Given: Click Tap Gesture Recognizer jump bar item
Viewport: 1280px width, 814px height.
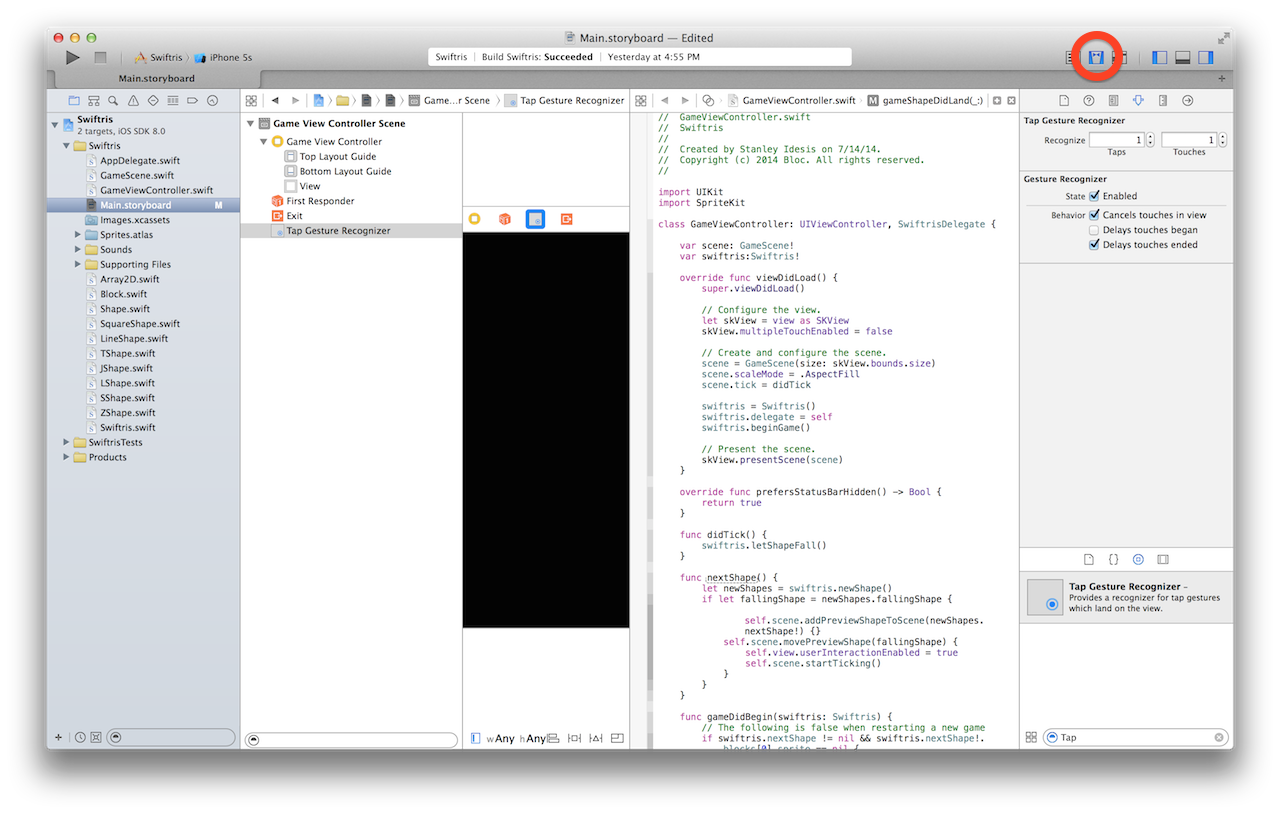Looking at the screenshot, I should coord(564,101).
